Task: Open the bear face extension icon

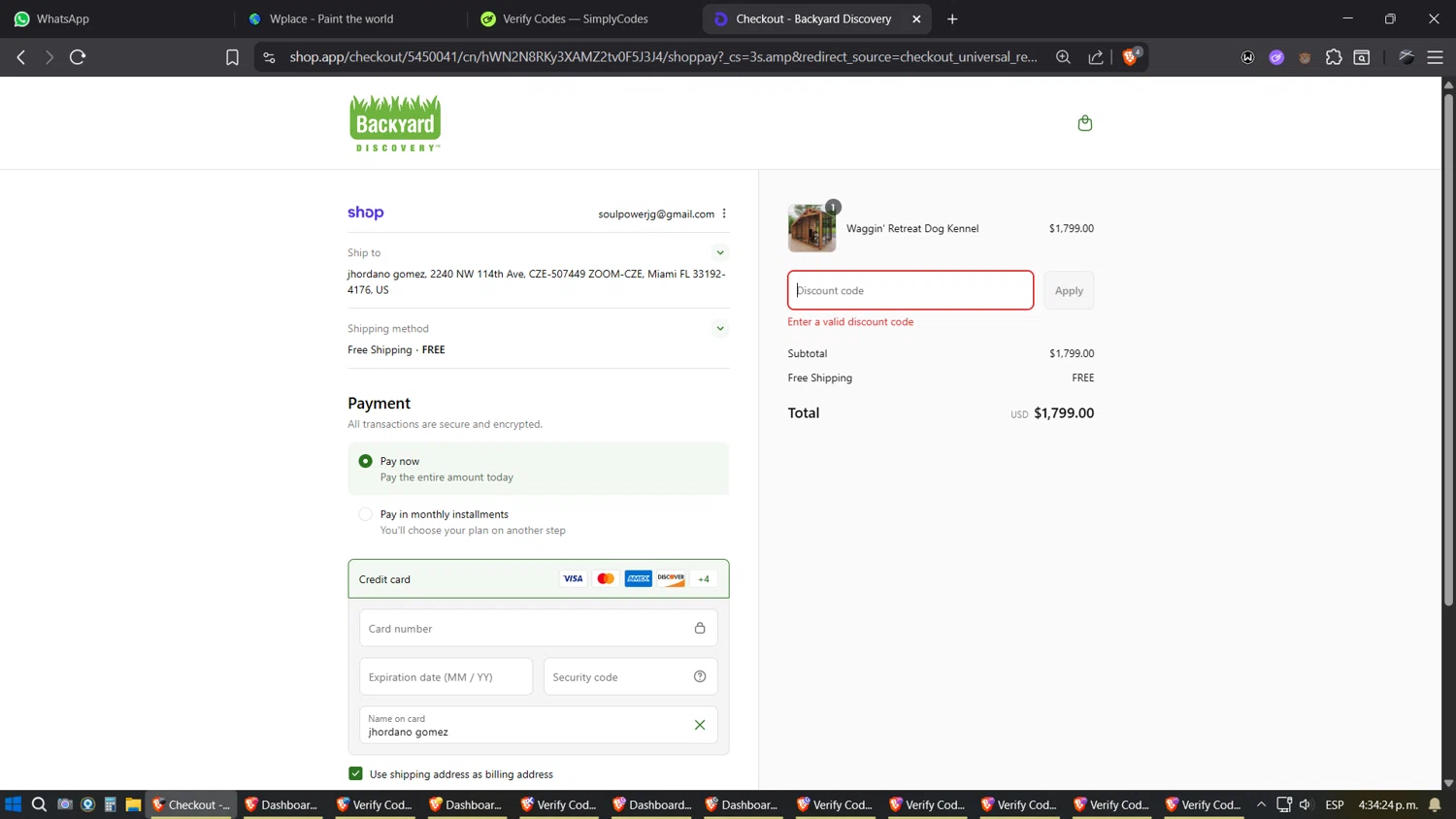Action: coord(1305,57)
